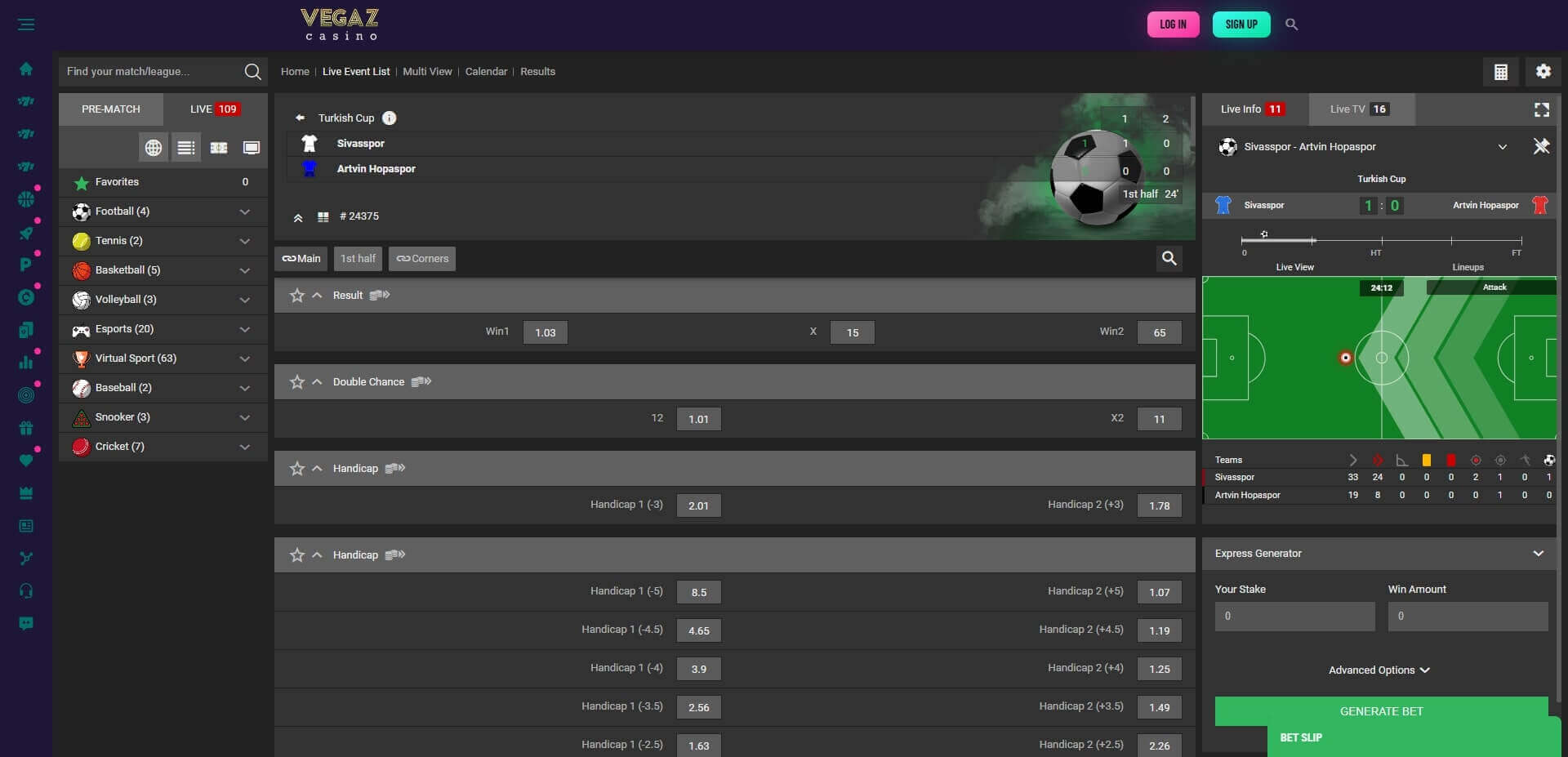Expand the Football category list
Image resolution: width=1568 pixels, height=757 pixels.
pos(243,211)
